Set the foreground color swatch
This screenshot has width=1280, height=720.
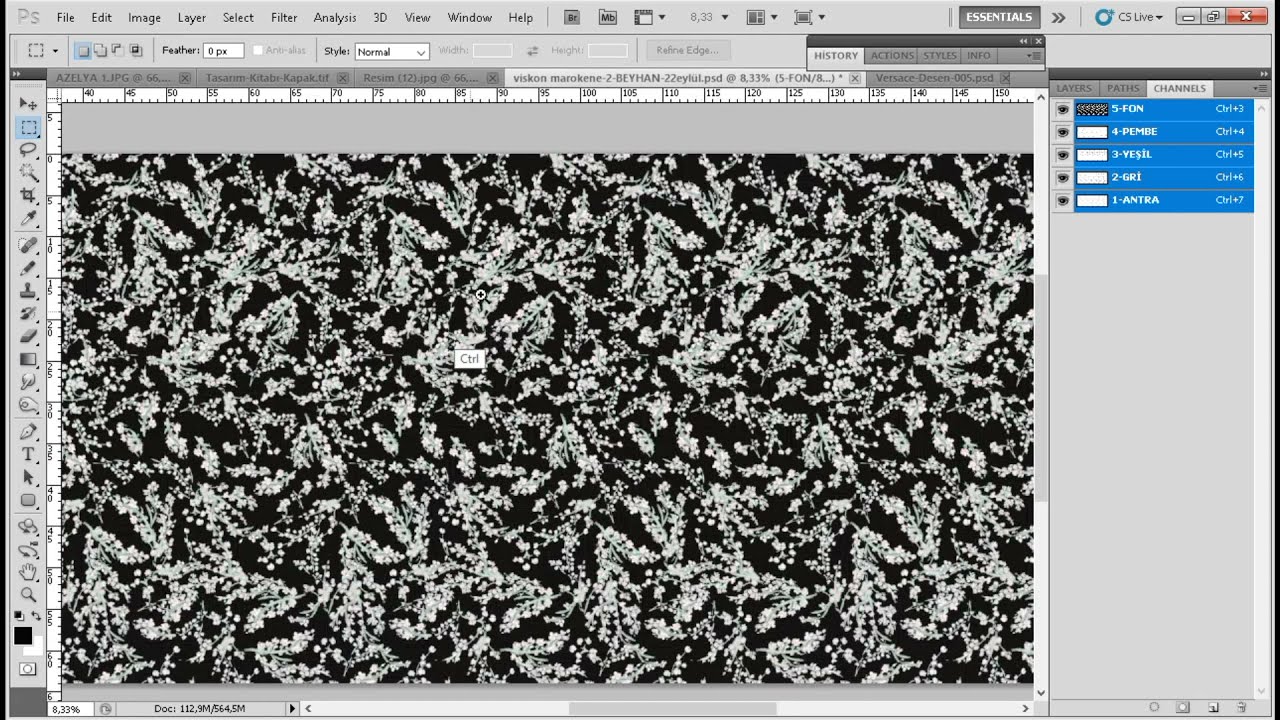[x=23, y=636]
